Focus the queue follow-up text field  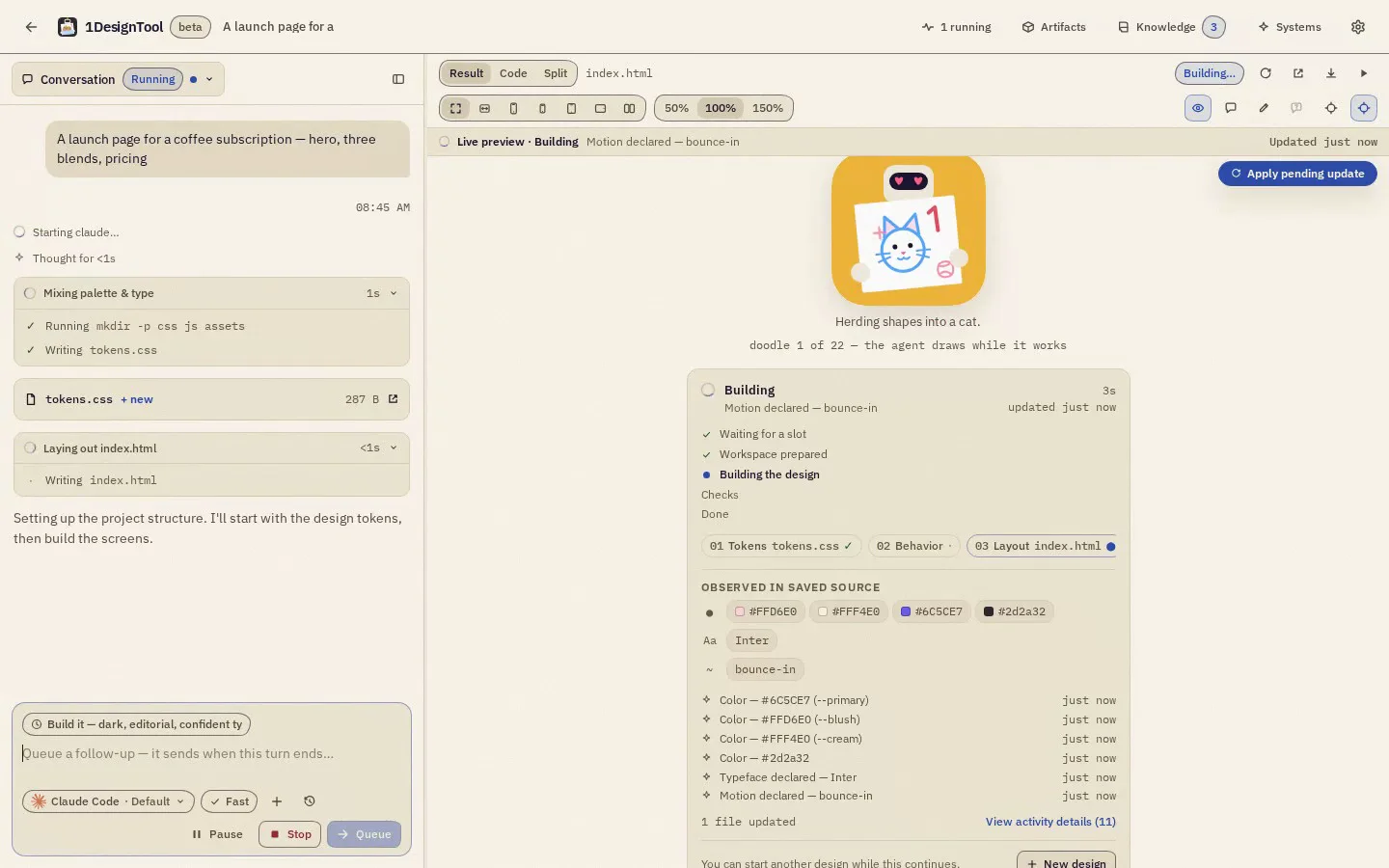[211, 754]
